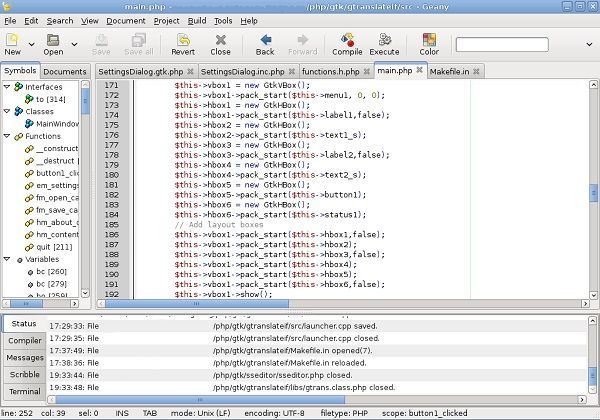This screenshot has height=420, width=600.
Task: Open the Build menu
Action: (197, 21)
